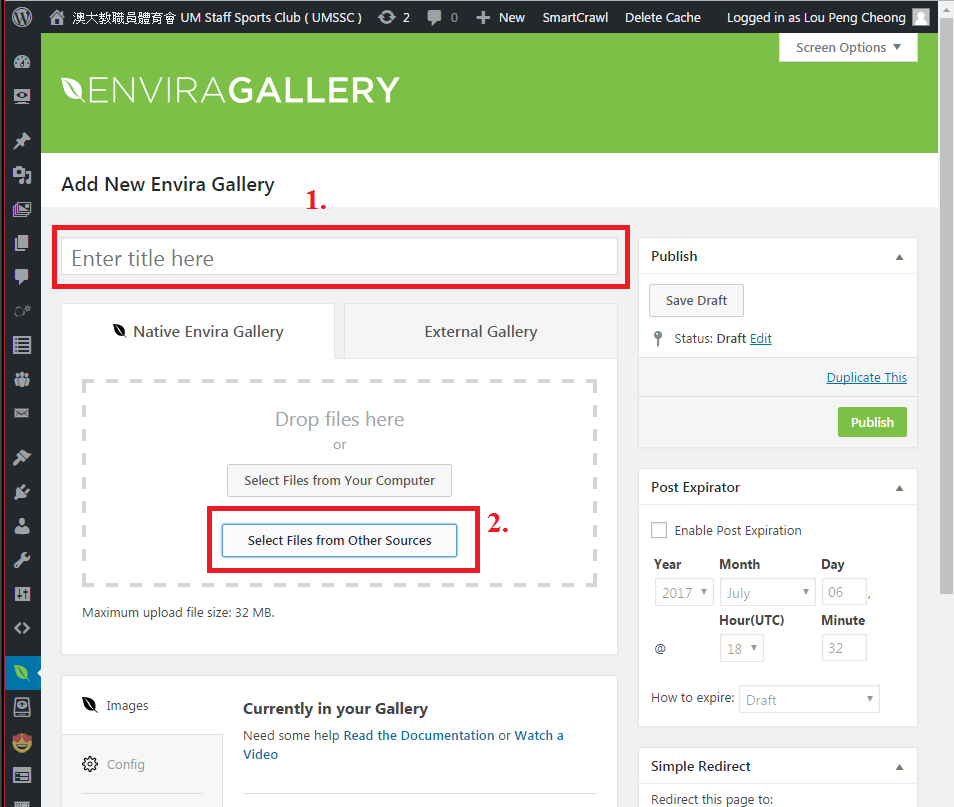The height and width of the screenshot is (807, 954).
Task: Click Delete Cache in admin bar
Action: pos(663,18)
